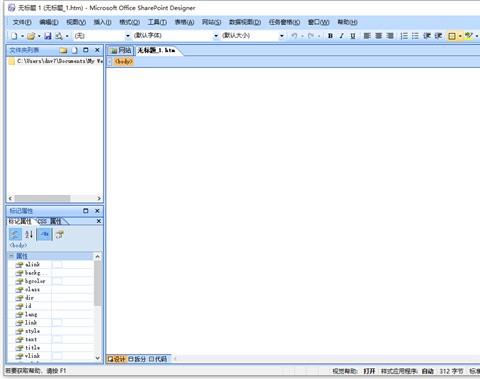Align text right
The height and width of the screenshot is (379, 480).
pyautogui.click(x=390, y=36)
